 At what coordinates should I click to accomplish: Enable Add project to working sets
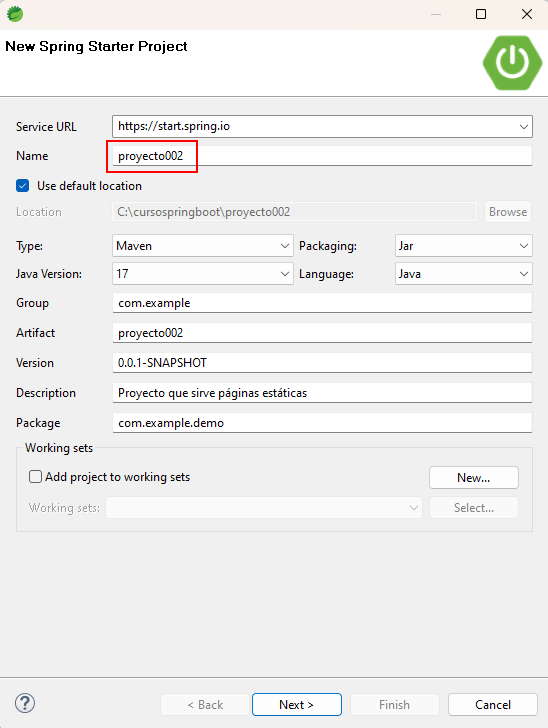(35, 476)
